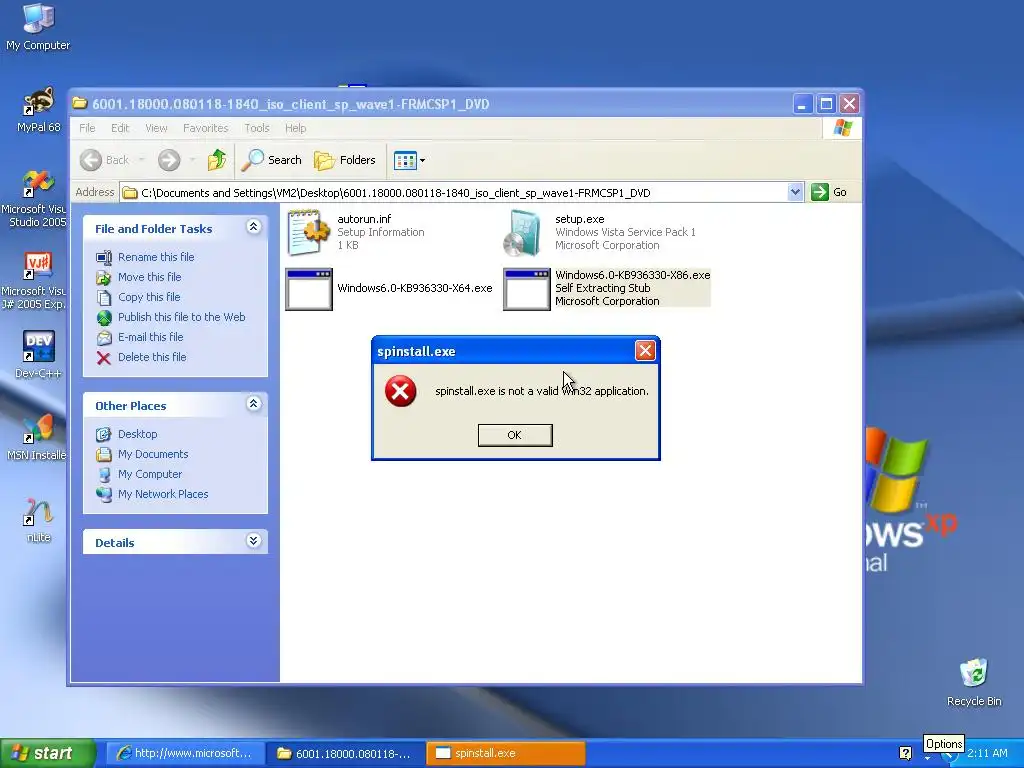Select the Windows6.0-KB936330-X64.exe file icon
Screen dimensions: 1024x768
click(309, 289)
